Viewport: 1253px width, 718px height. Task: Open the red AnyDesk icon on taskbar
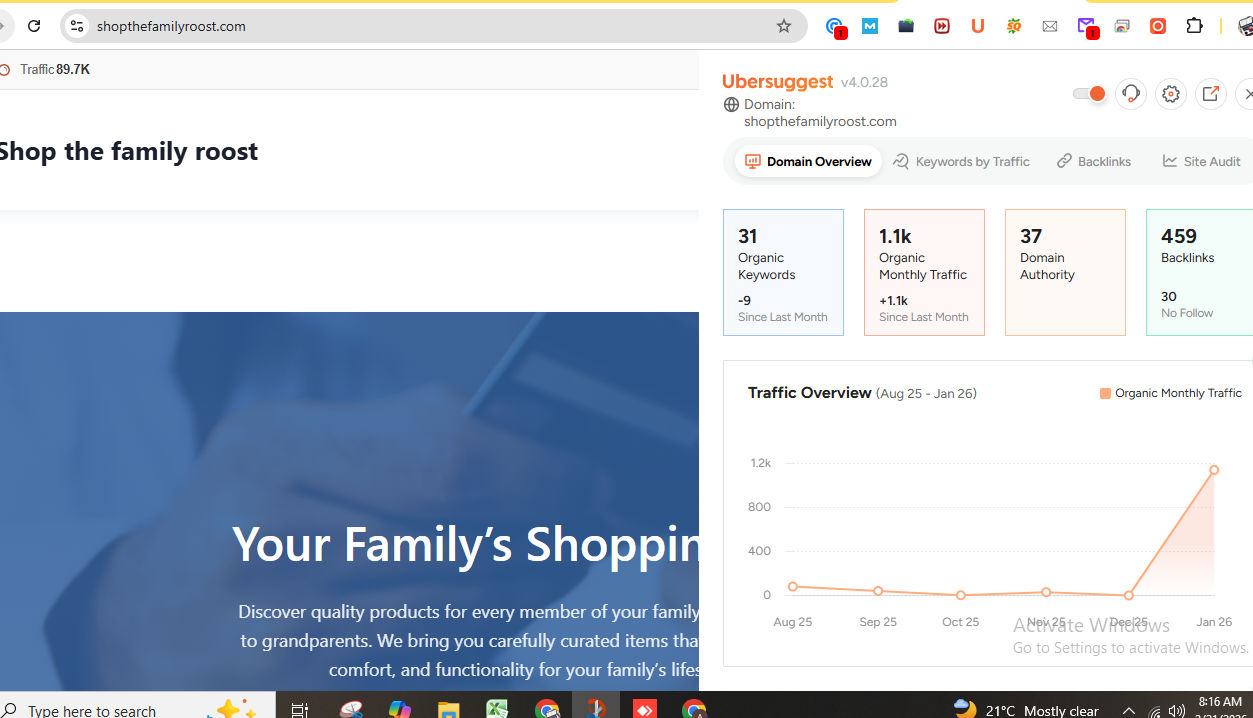pyautogui.click(x=645, y=710)
